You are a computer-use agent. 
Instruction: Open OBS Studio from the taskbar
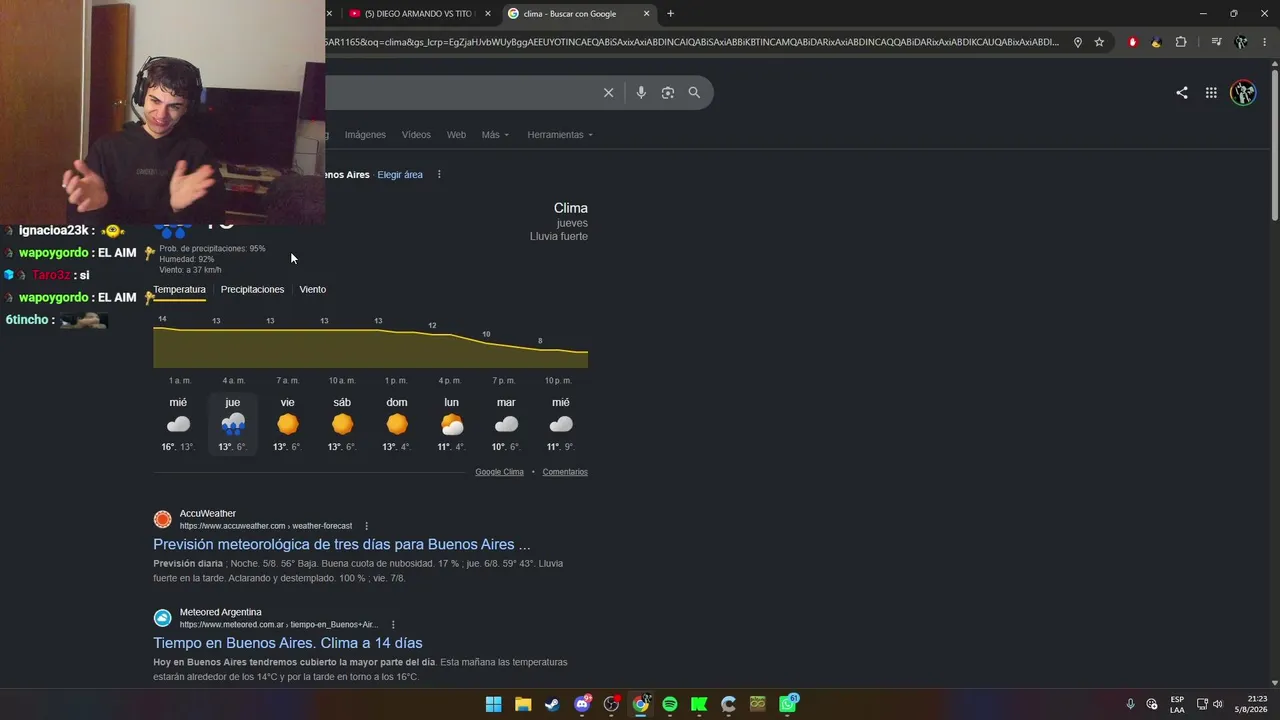click(611, 704)
